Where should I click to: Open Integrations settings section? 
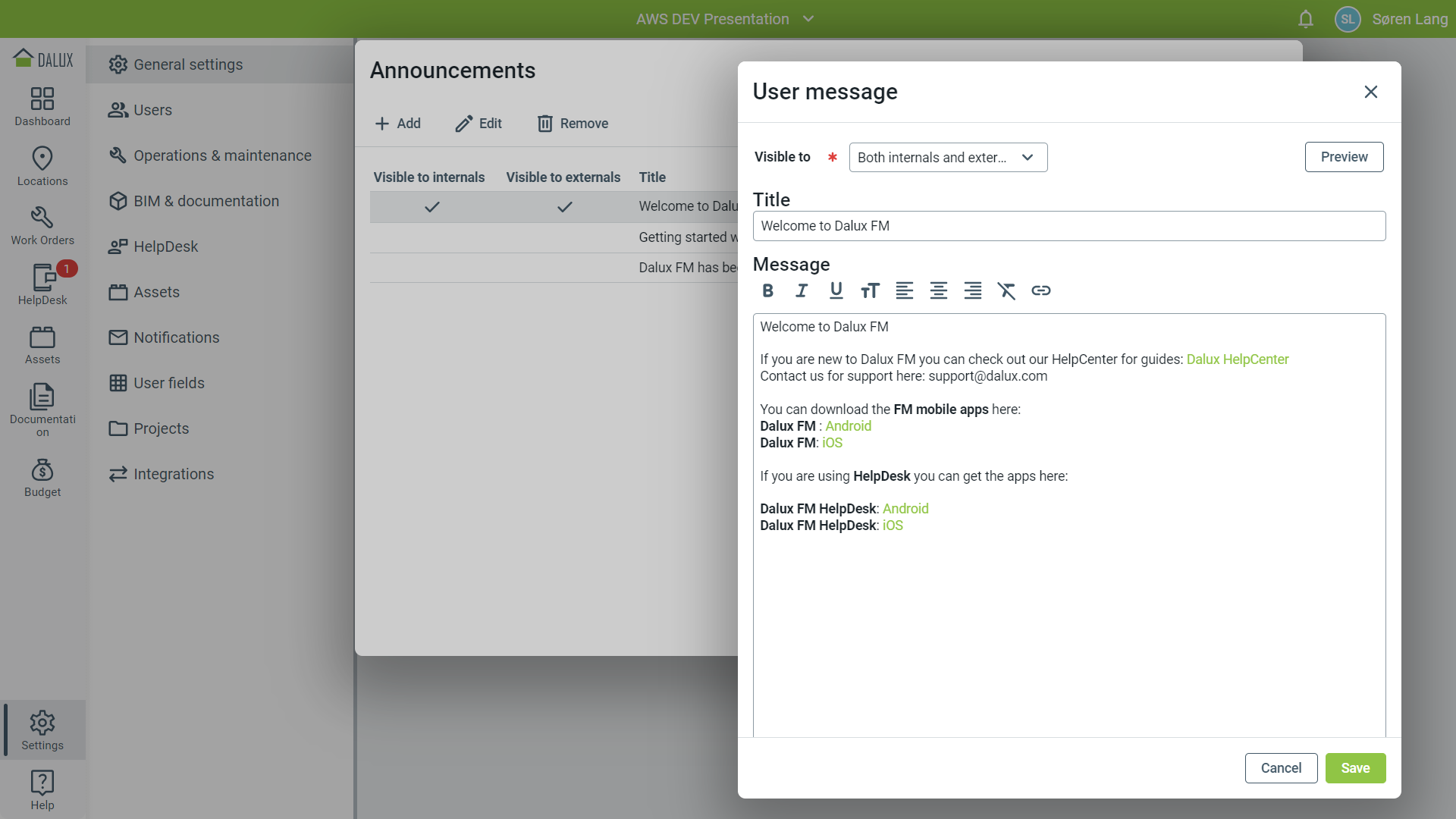point(220,474)
